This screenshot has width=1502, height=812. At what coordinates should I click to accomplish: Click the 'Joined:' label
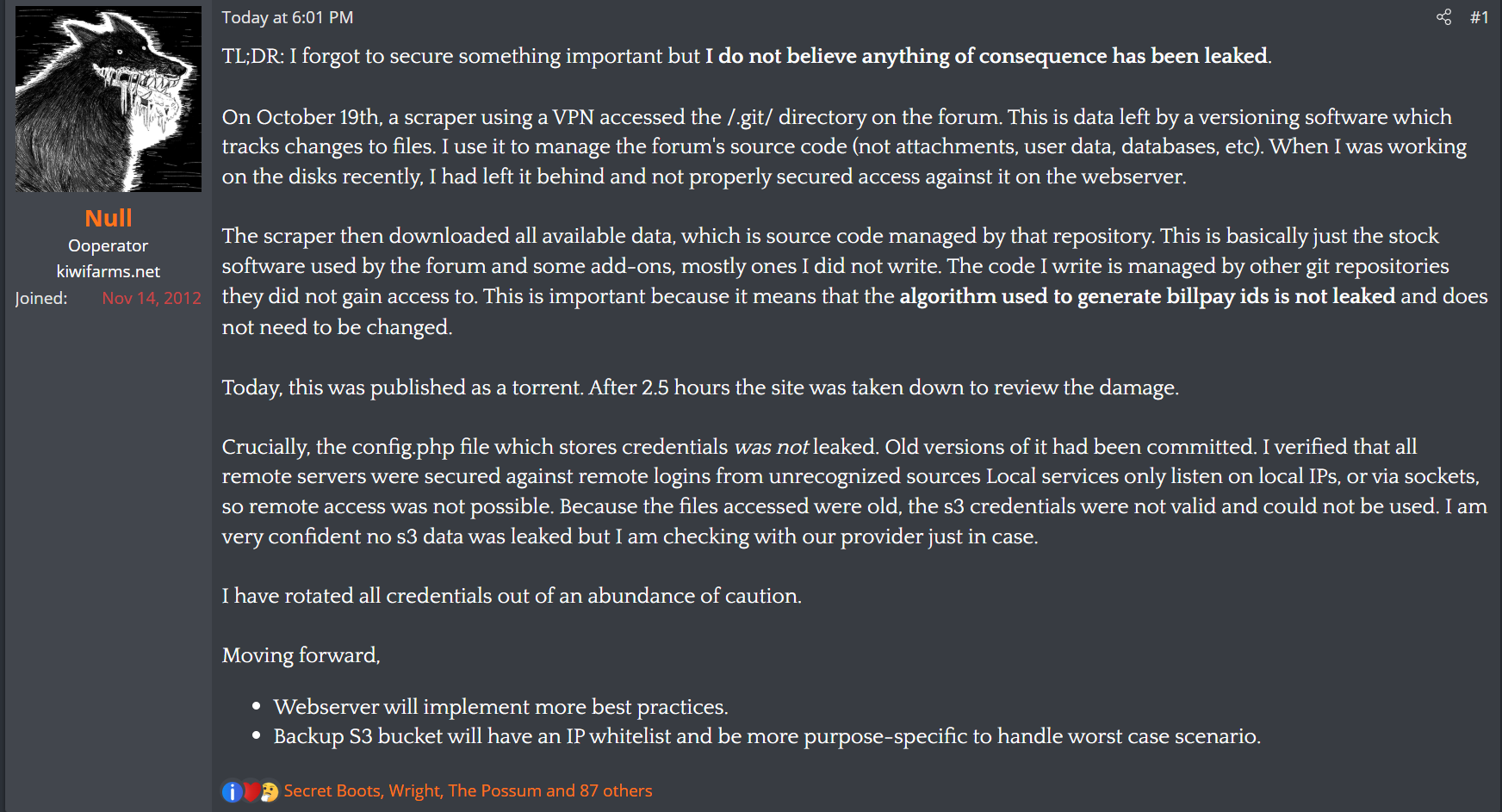coord(41,298)
